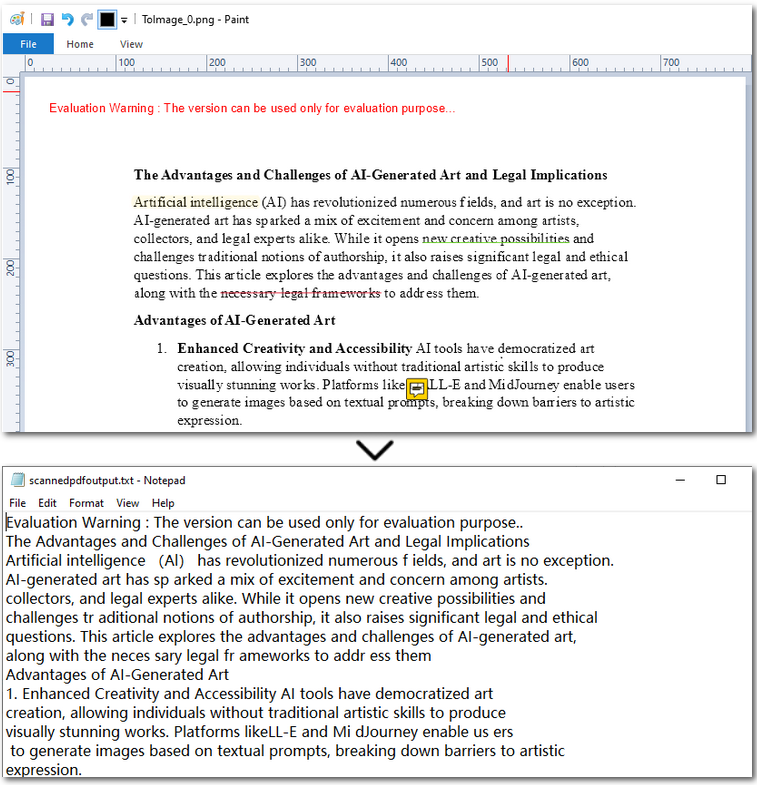Click the 'Advantages of AI-Generated Art' heading in Paint
This screenshot has width=757, height=785.
tap(234, 320)
